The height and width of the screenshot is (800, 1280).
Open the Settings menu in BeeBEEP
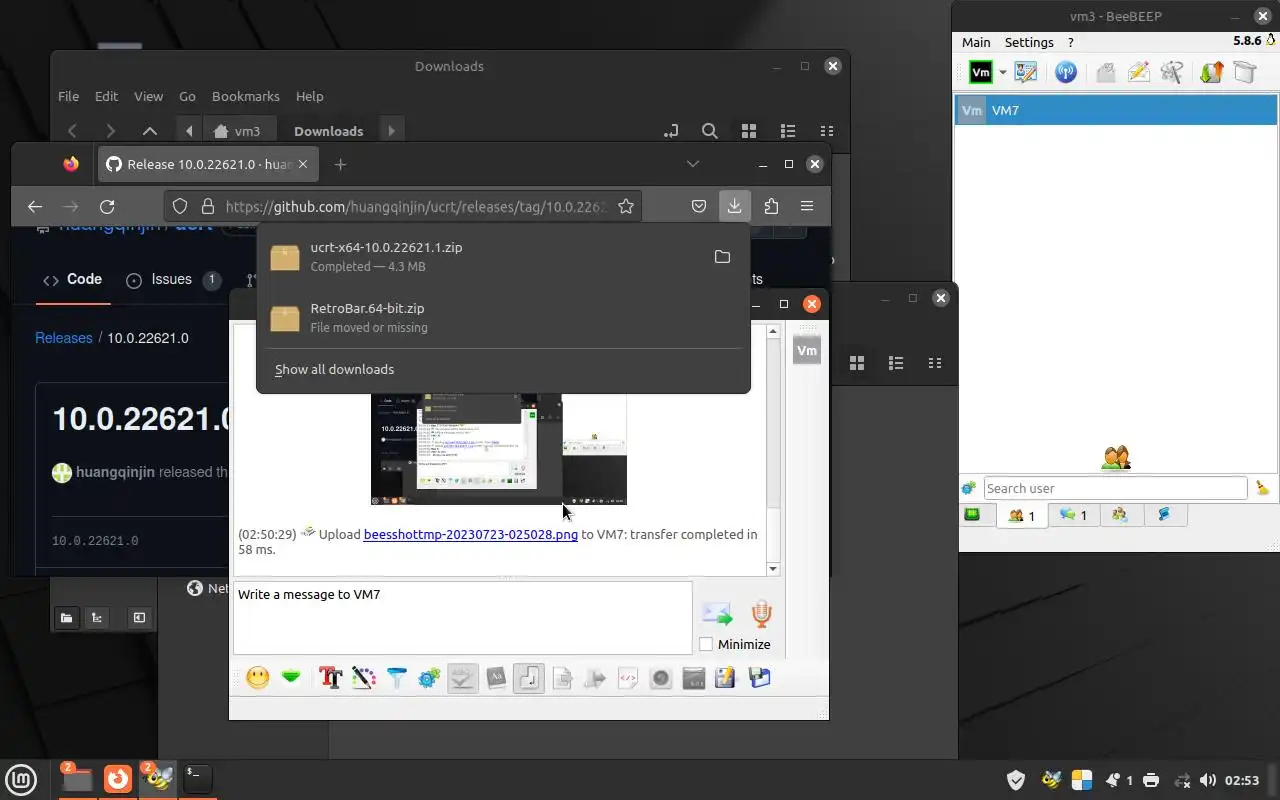pos(1029,42)
